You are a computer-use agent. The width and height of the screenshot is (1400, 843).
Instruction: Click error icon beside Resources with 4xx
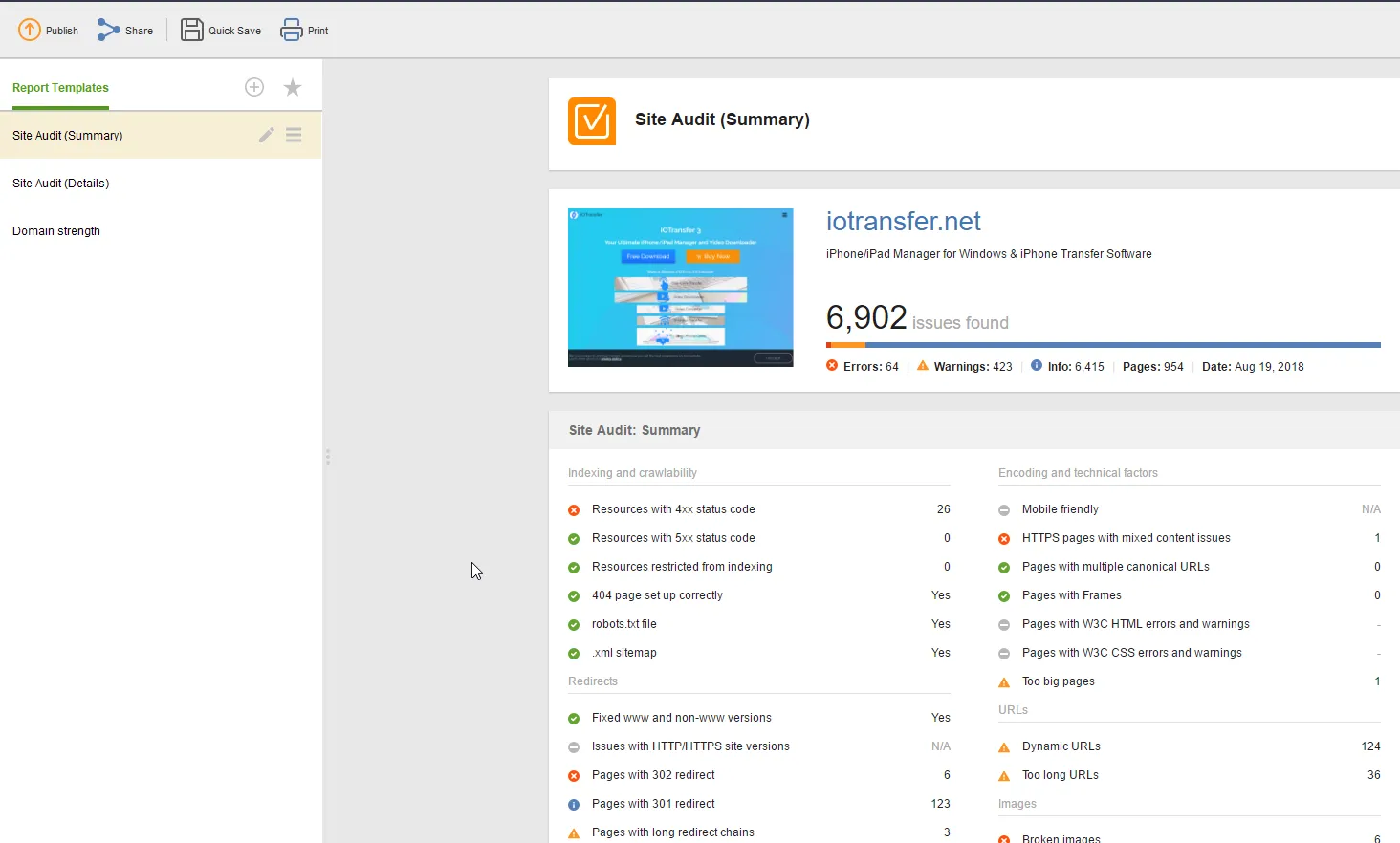click(574, 510)
